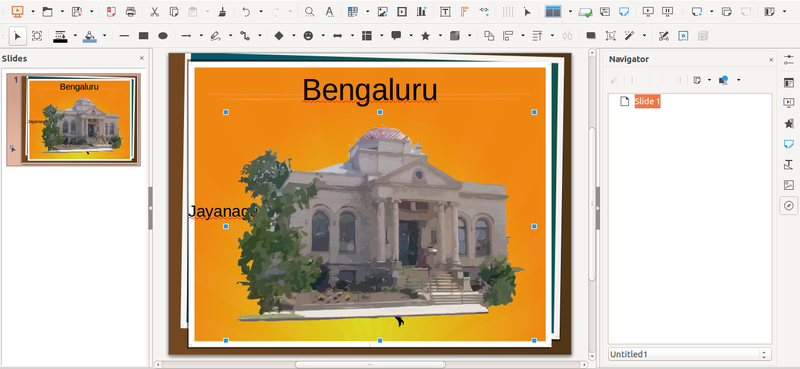Click the vertical scrollbar of the slide editor
This screenshot has height=369, width=800.
592,204
